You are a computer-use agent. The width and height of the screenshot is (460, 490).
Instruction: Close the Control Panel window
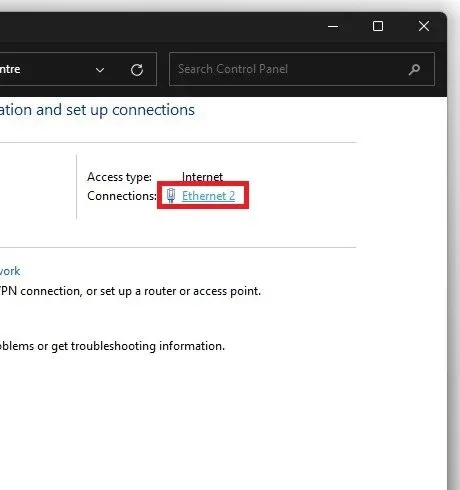[424, 26]
